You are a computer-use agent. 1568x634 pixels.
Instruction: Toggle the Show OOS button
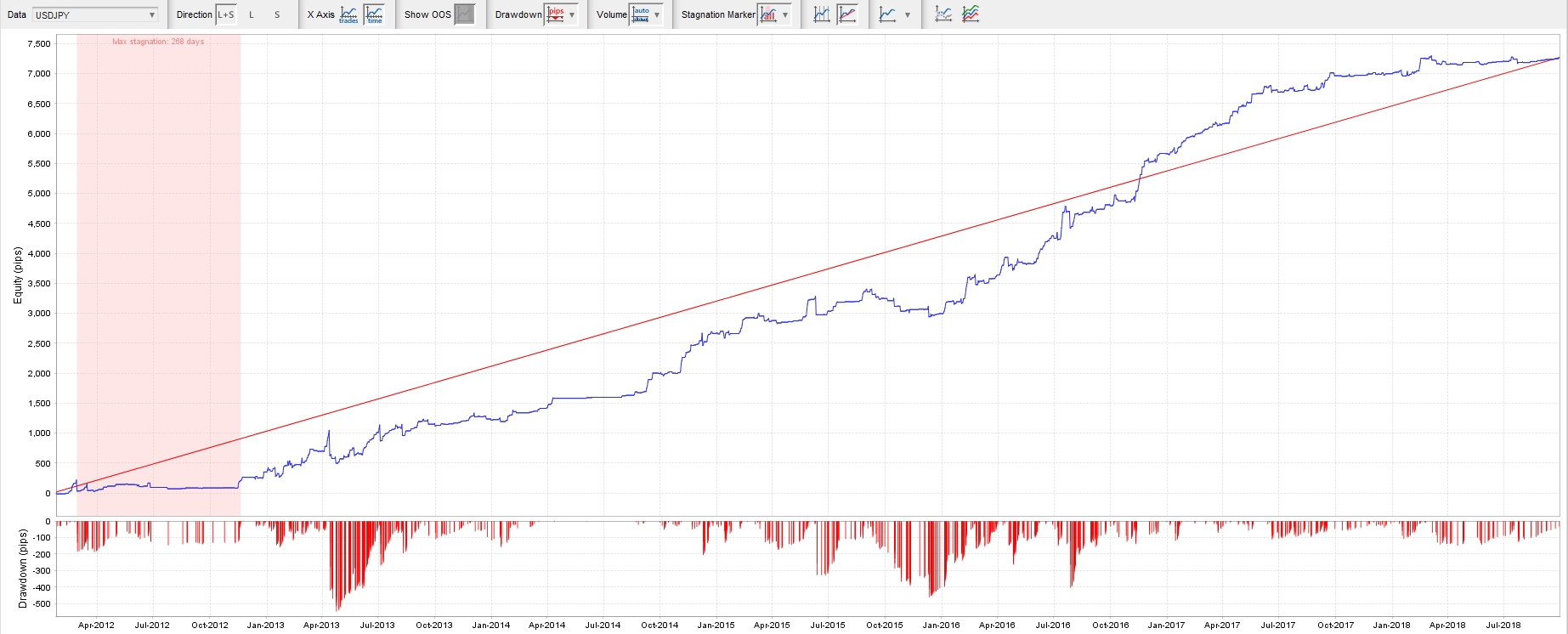click(x=464, y=14)
